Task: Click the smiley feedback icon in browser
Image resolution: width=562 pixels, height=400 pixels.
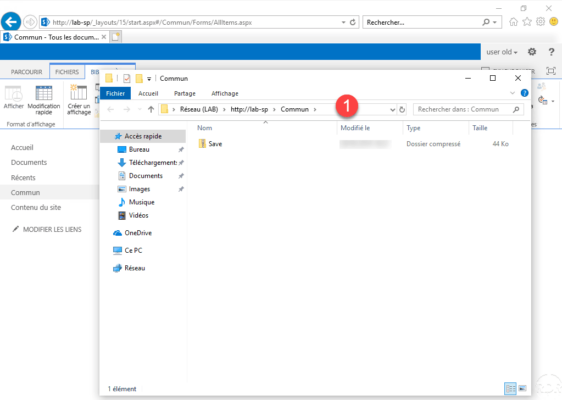Action: pos(554,22)
